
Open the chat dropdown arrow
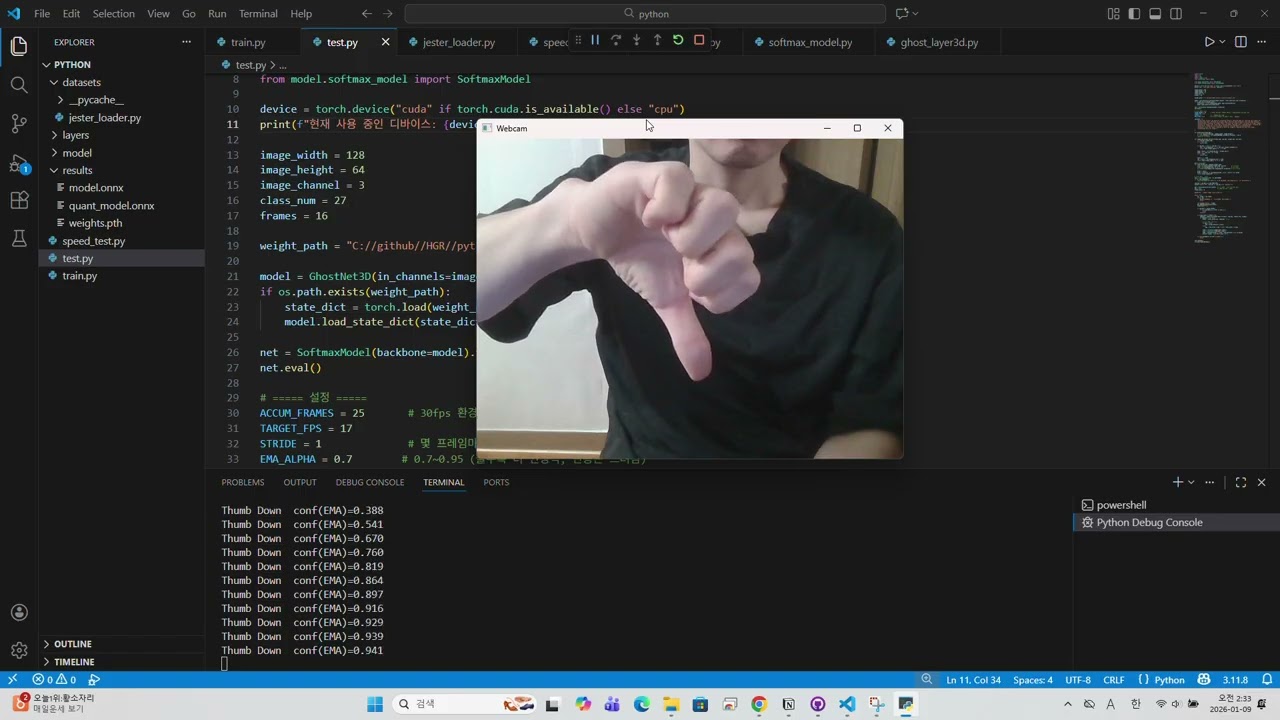(x=915, y=14)
